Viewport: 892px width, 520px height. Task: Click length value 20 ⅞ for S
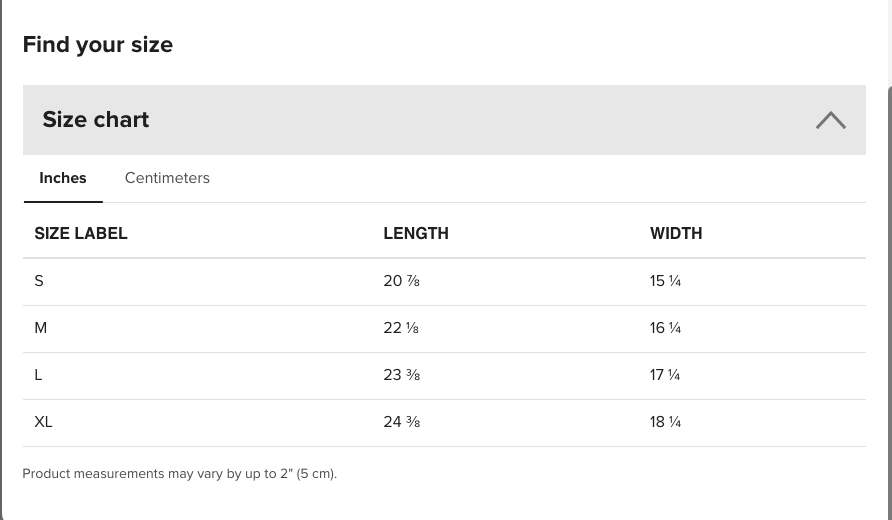(402, 281)
